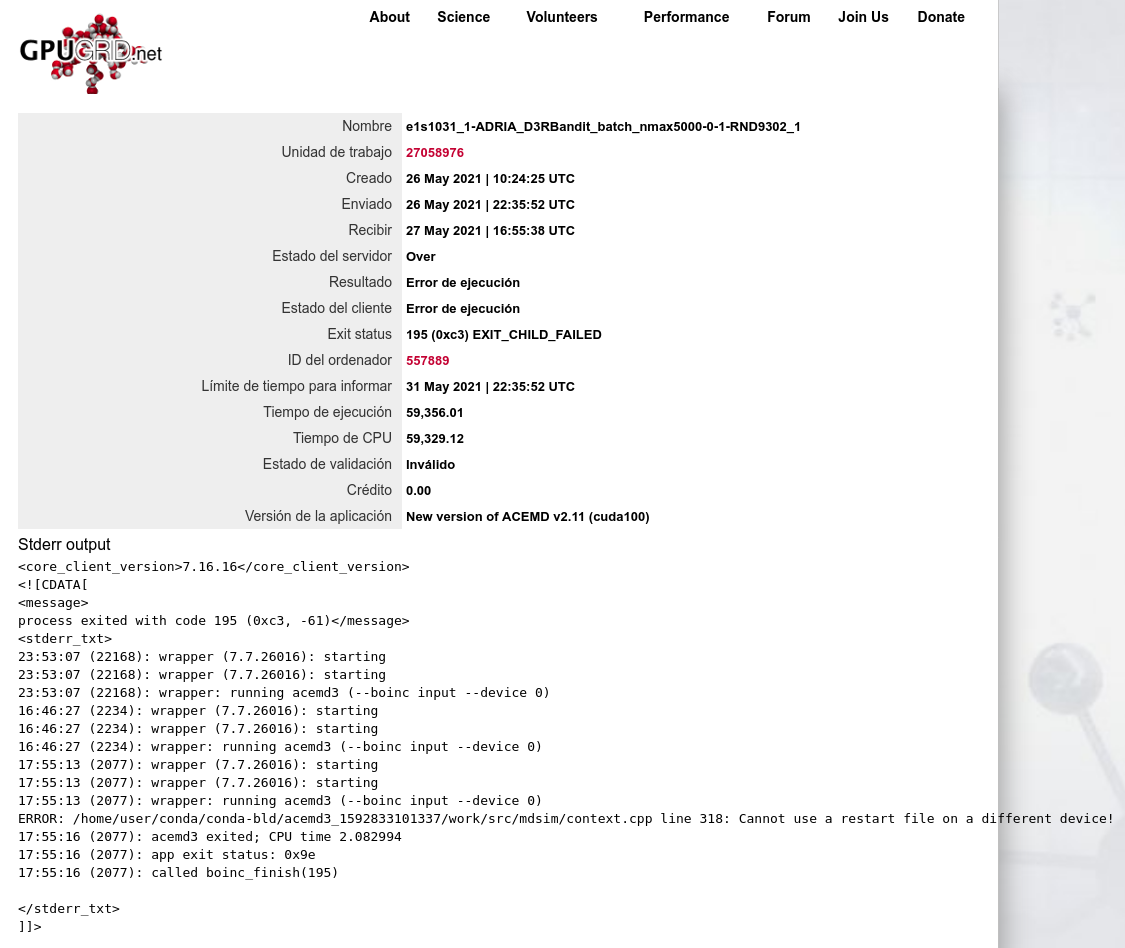Open the About menu item
The image size is (1125, 948).
[x=389, y=17]
